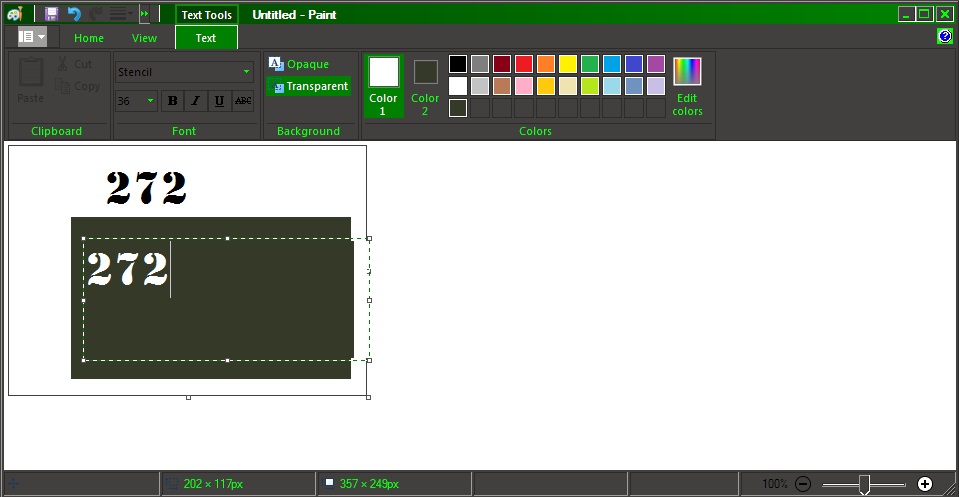
Task: Pick the red color swatch
Action: (524, 64)
